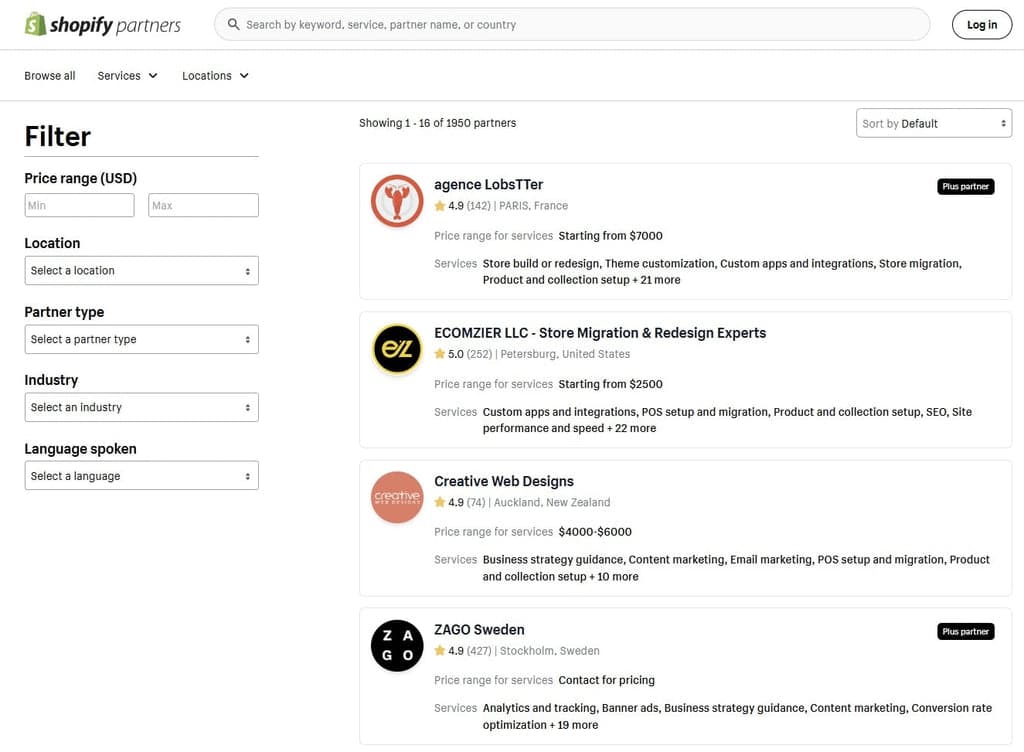This screenshot has height=752, width=1024.
Task: Open the ZAGO Sweden title link
Action: (x=479, y=629)
